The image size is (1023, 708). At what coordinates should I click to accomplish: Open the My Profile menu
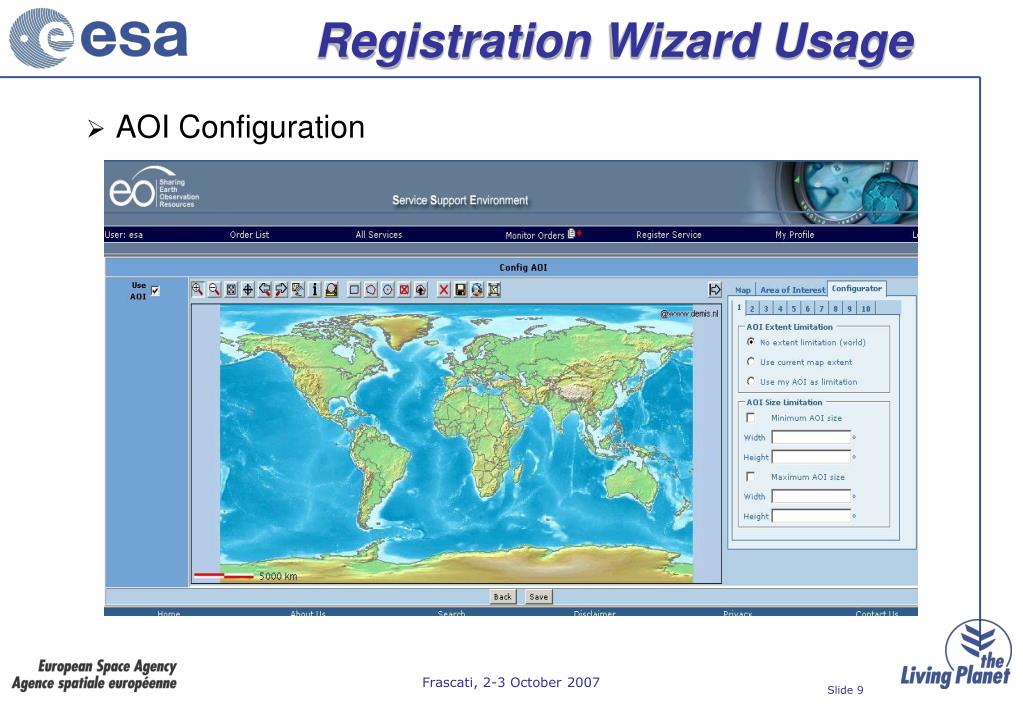coord(795,234)
